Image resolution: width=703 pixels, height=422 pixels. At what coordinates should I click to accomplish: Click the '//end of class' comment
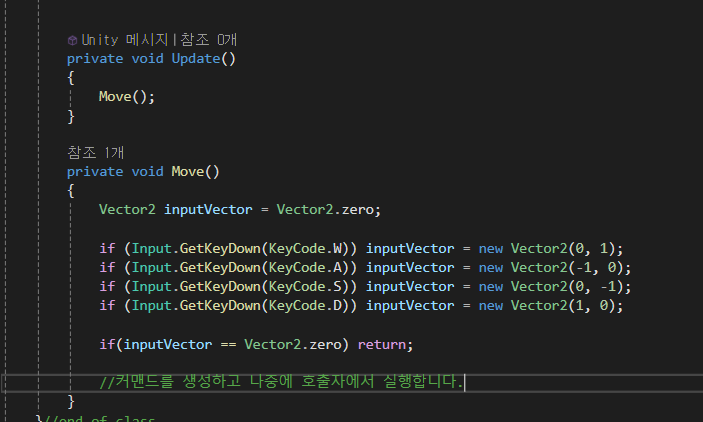[99, 418]
